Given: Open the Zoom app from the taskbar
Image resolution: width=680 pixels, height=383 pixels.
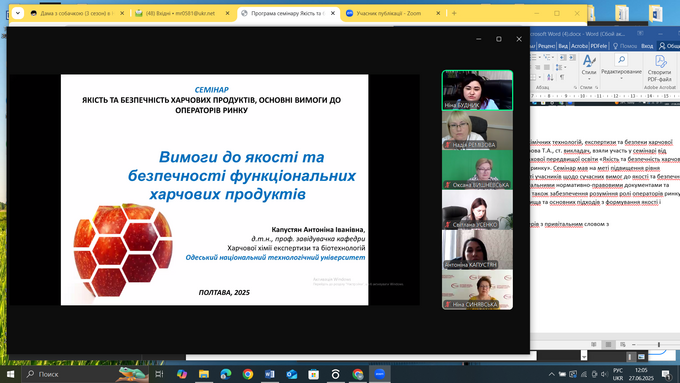Looking at the screenshot, I should (379, 374).
